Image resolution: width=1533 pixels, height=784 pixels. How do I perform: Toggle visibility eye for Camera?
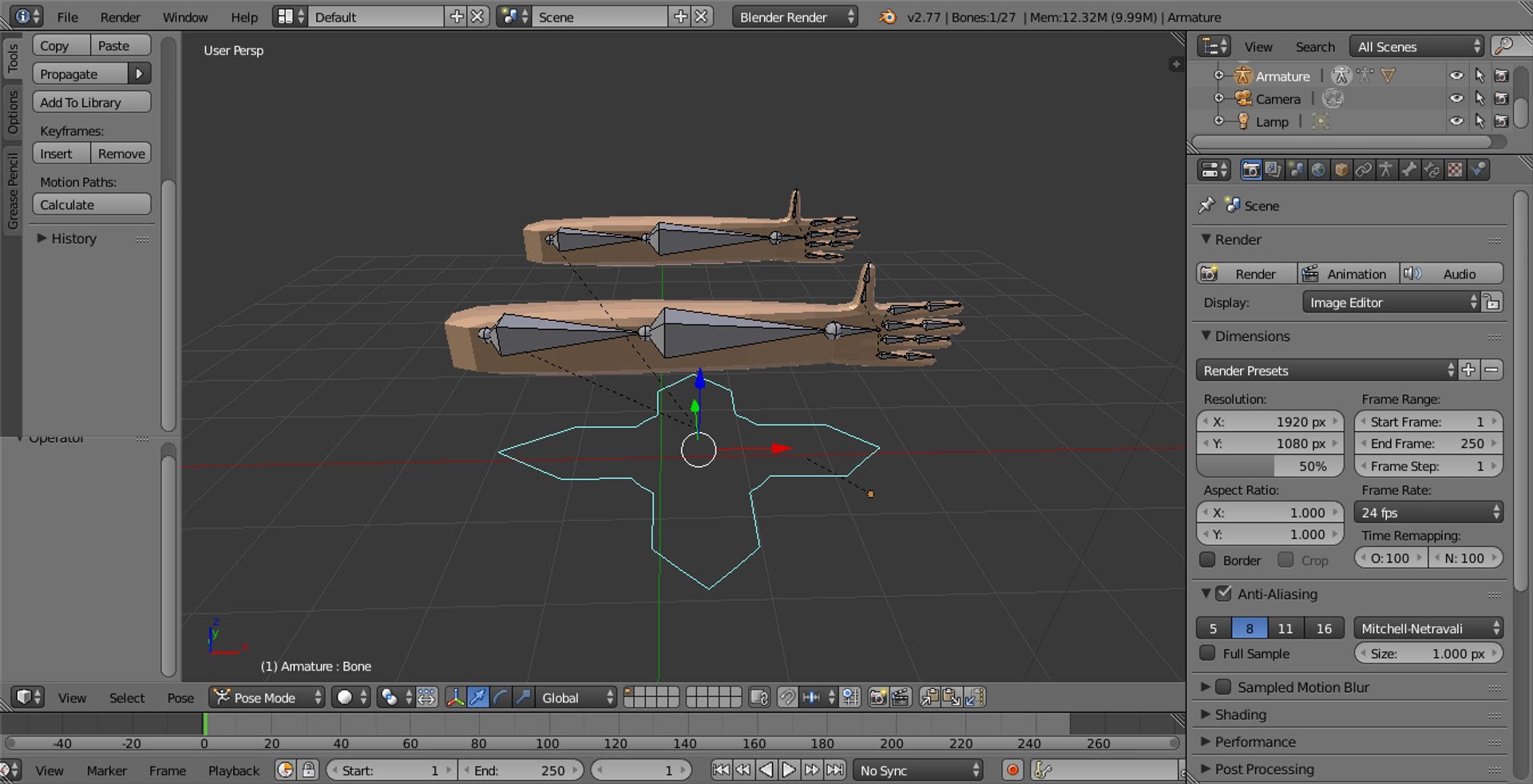(1457, 98)
